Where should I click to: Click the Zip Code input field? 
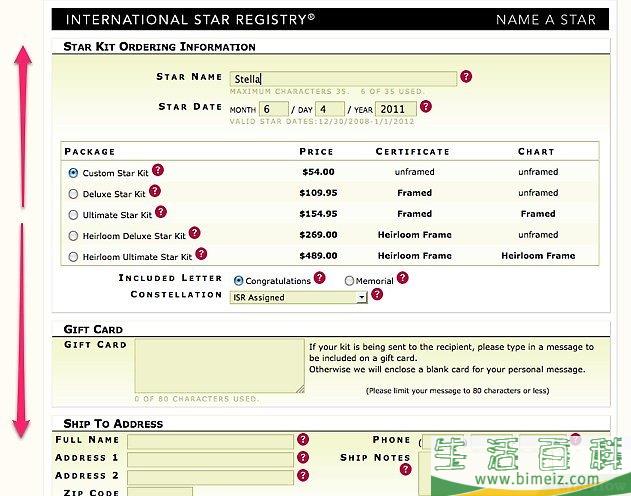point(160,492)
